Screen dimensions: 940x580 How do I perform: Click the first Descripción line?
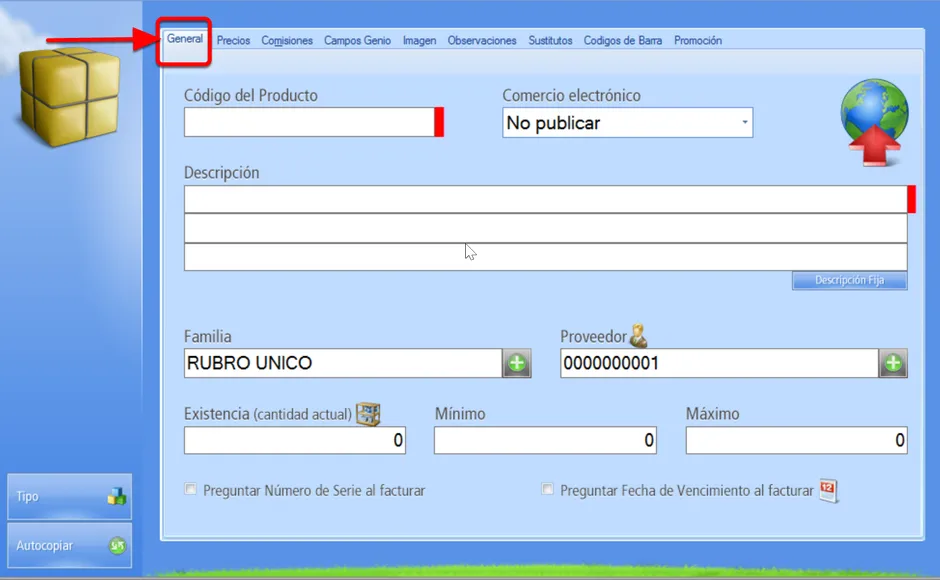coord(546,199)
